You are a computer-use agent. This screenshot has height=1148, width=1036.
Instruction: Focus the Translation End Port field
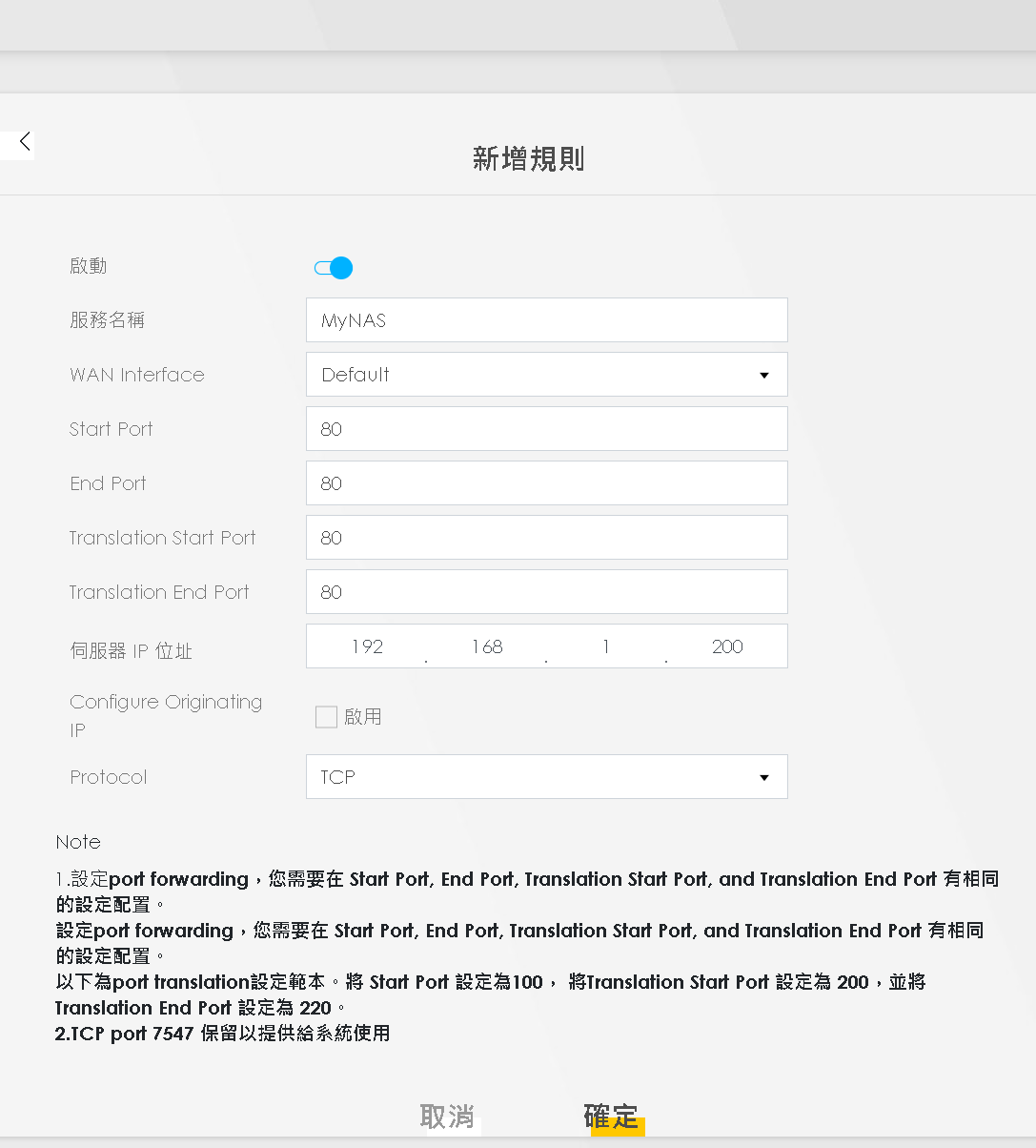coord(546,592)
